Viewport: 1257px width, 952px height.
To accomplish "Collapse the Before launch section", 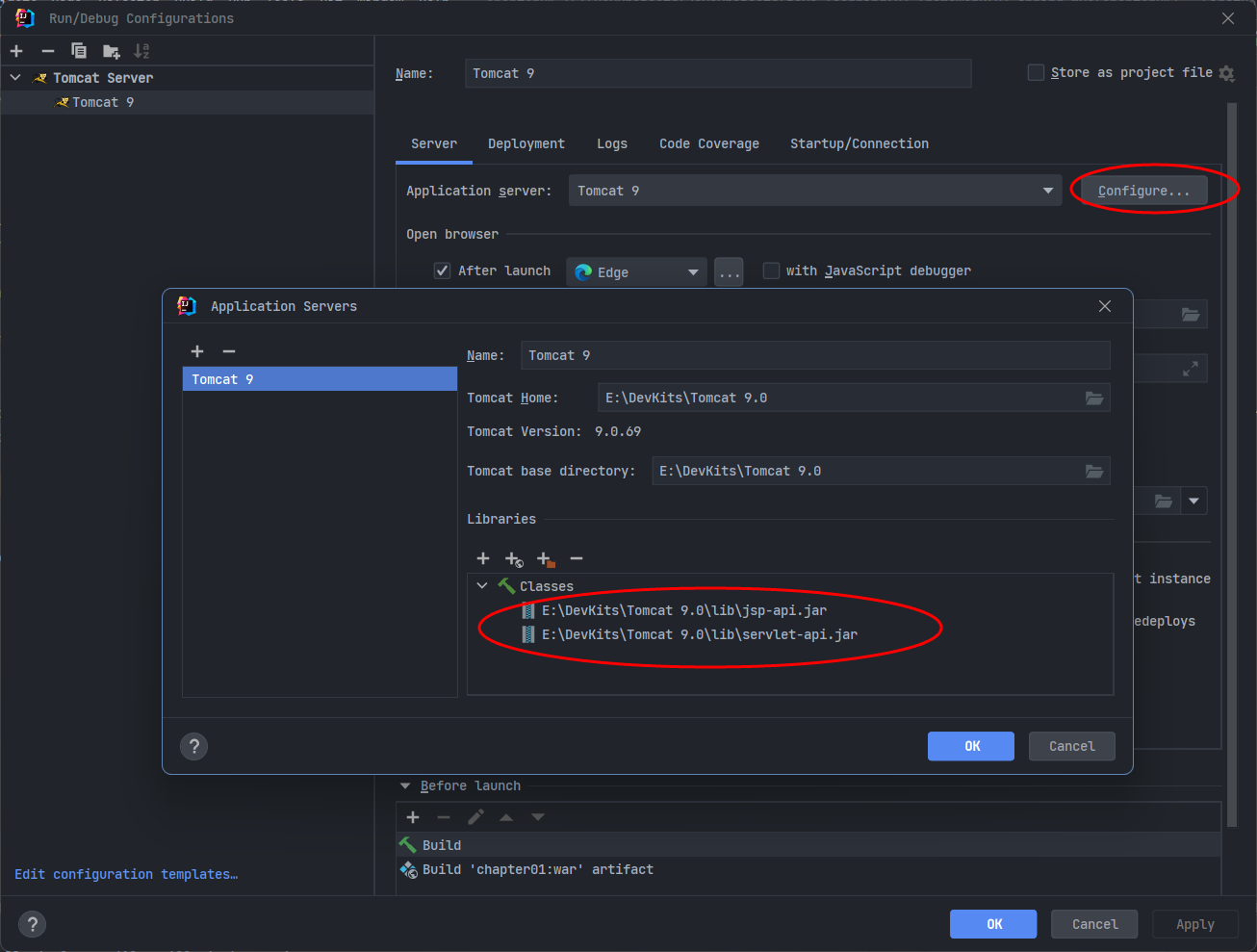I will [405, 786].
